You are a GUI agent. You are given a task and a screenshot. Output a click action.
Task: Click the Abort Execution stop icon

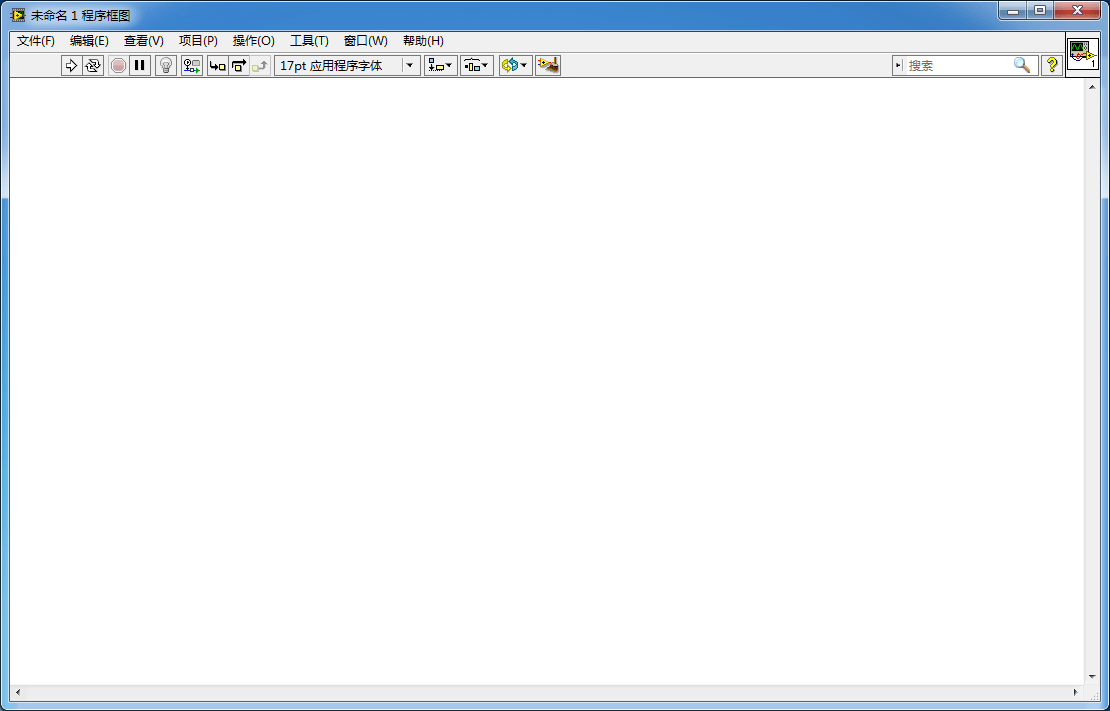(x=118, y=65)
